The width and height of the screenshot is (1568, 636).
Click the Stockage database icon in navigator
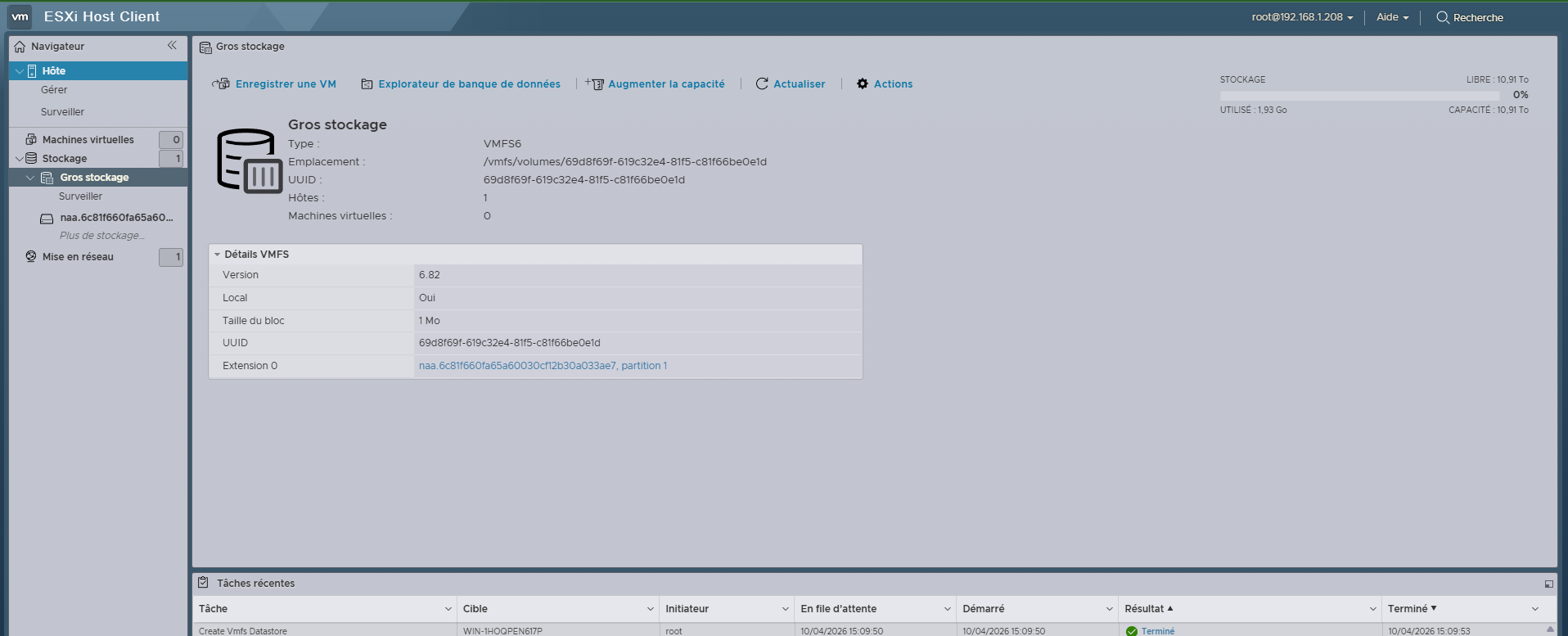click(x=31, y=158)
